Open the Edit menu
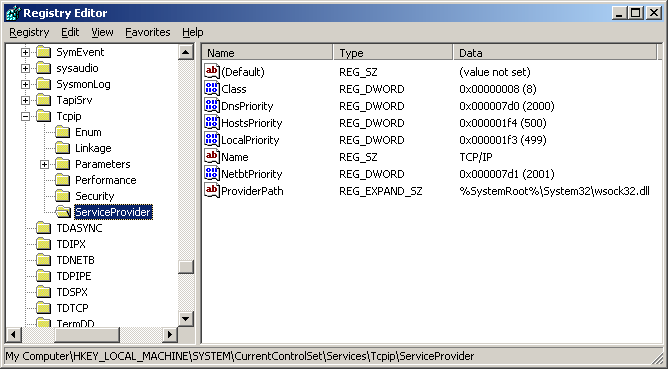The image size is (668, 369). pyautogui.click(x=70, y=32)
